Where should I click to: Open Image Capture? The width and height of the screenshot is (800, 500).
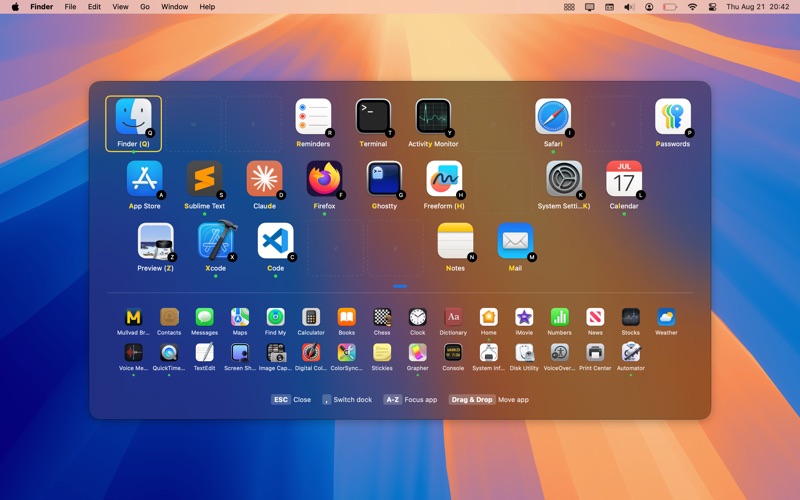[276, 353]
